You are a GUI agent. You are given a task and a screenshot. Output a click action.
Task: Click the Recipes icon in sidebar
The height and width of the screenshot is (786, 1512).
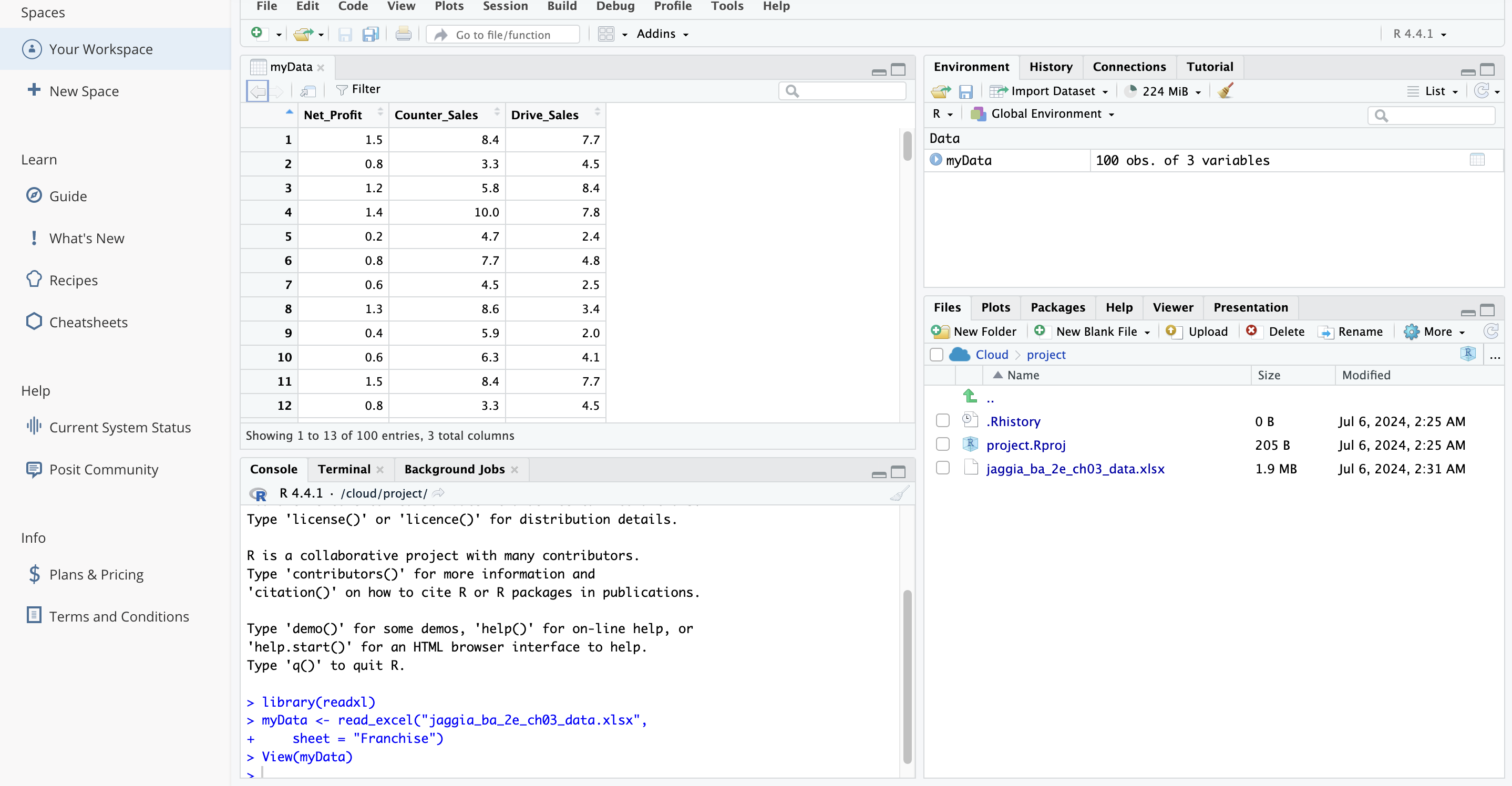[x=34, y=280]
